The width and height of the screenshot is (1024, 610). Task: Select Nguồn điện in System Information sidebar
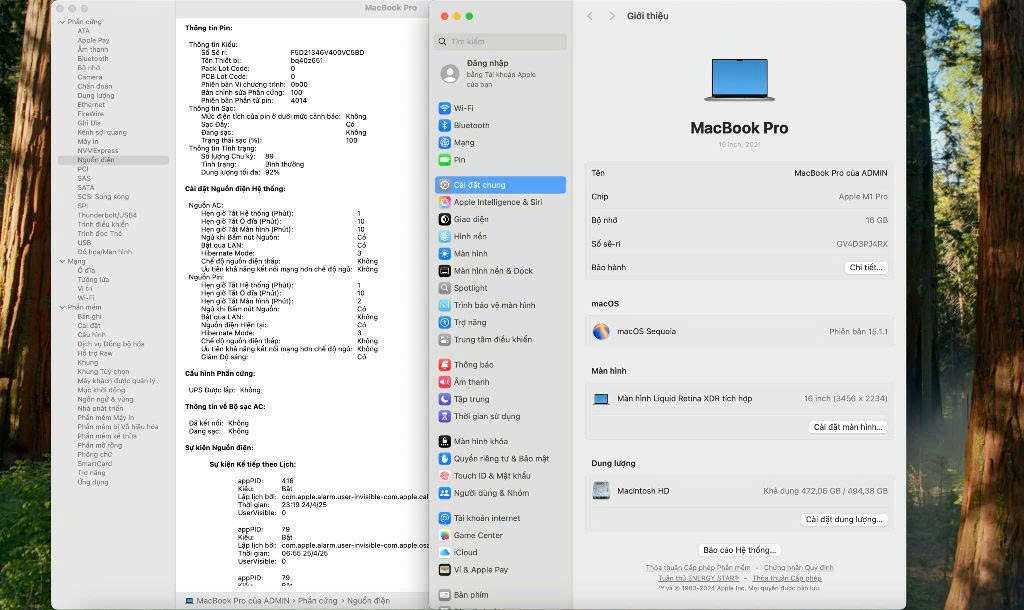113,160
